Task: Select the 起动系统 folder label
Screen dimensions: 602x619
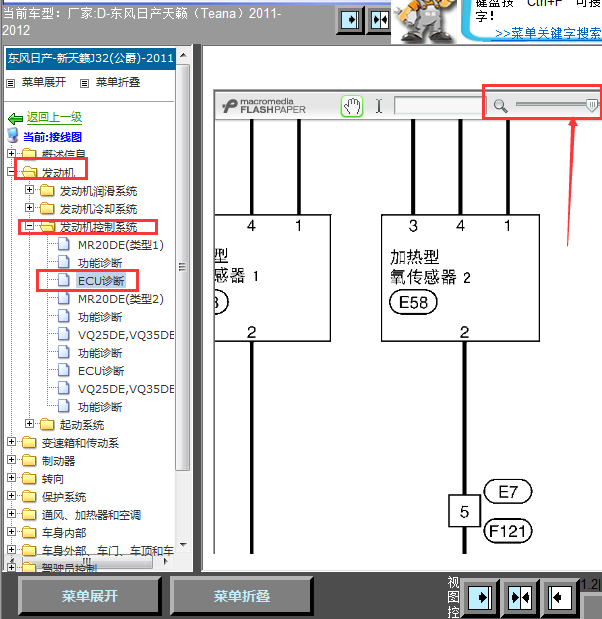Action: click(82, 425)
